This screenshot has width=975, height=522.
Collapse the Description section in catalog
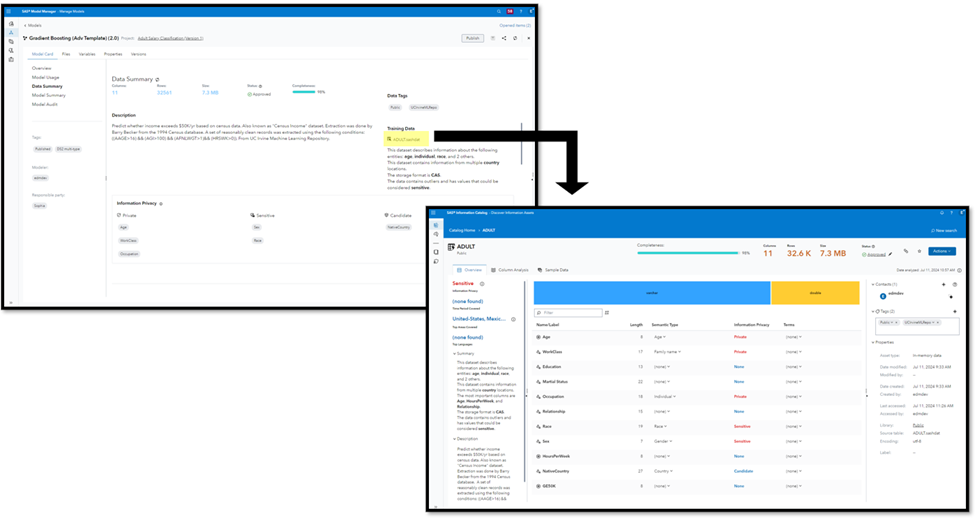(x=454, y=439)
